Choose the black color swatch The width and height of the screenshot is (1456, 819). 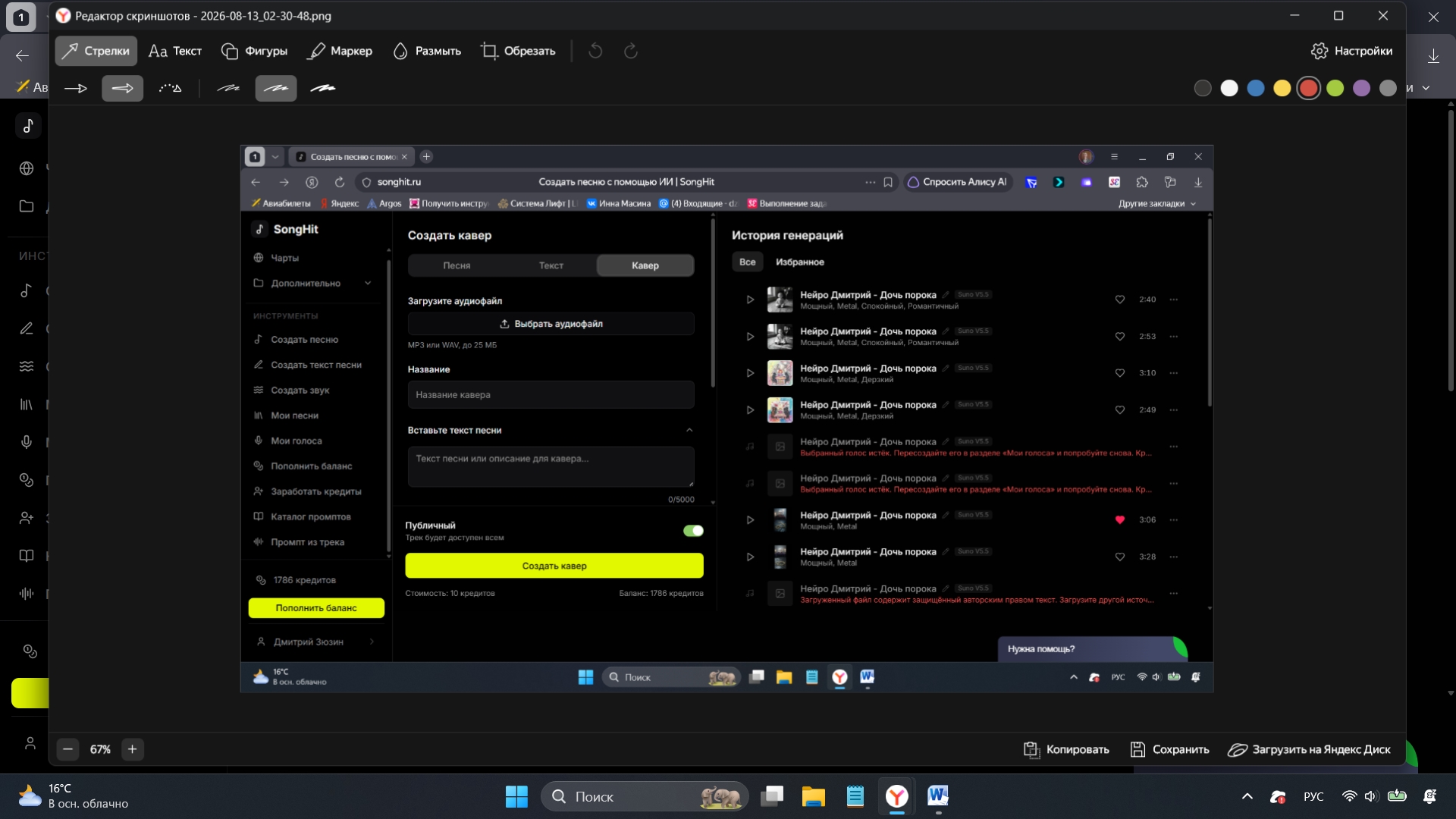point(1203,88)
